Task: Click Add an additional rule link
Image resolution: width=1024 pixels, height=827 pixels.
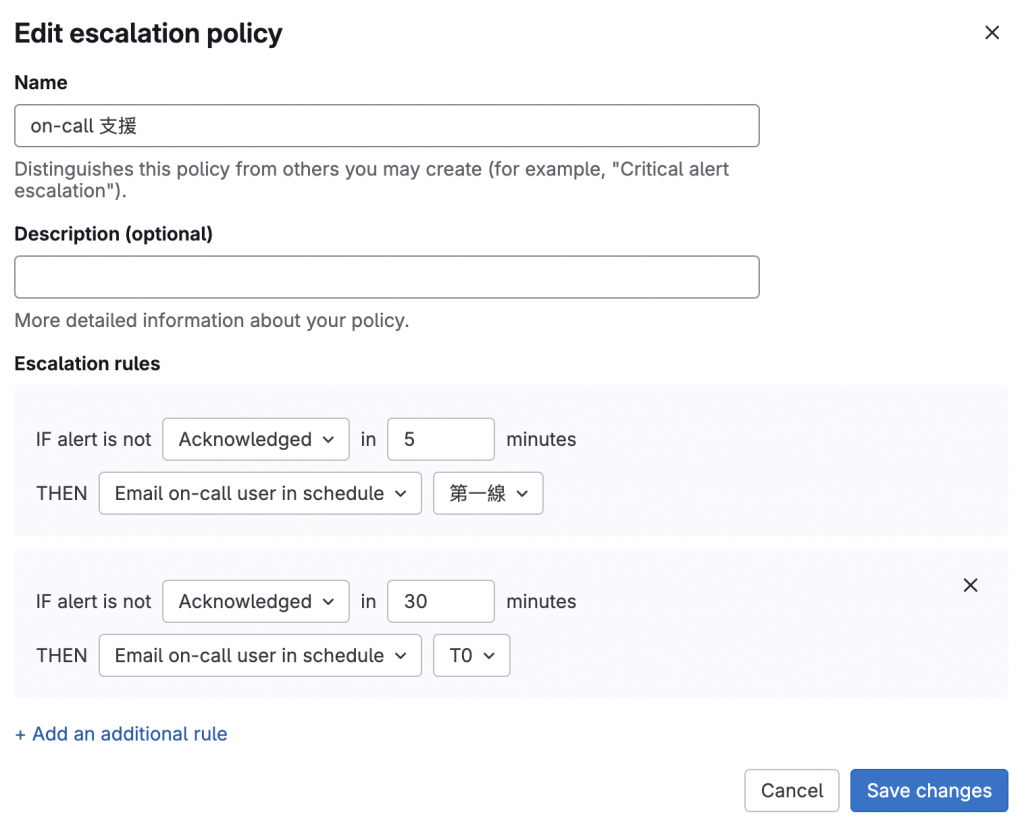Action: pos(121,734)
